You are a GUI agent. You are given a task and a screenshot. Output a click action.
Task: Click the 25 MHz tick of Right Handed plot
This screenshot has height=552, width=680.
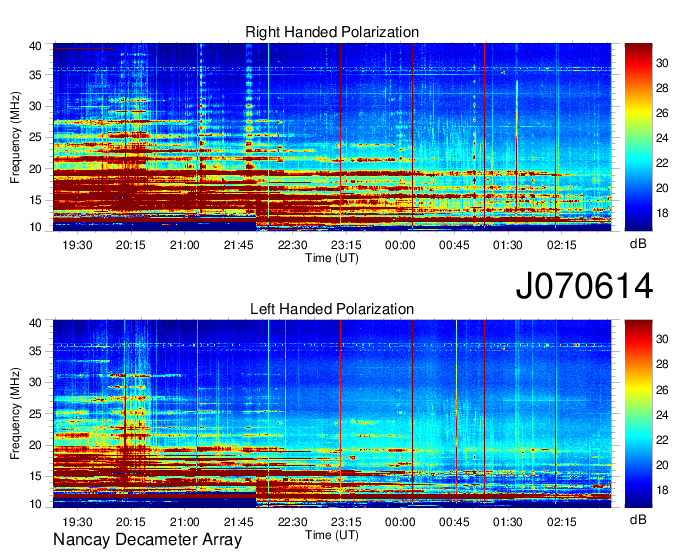click(35, 137)
